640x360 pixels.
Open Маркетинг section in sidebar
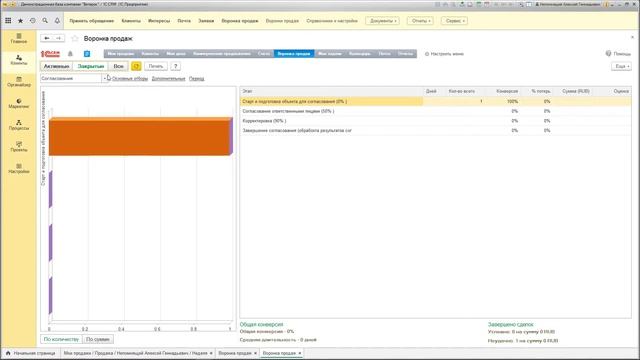[x=19, y=104]
